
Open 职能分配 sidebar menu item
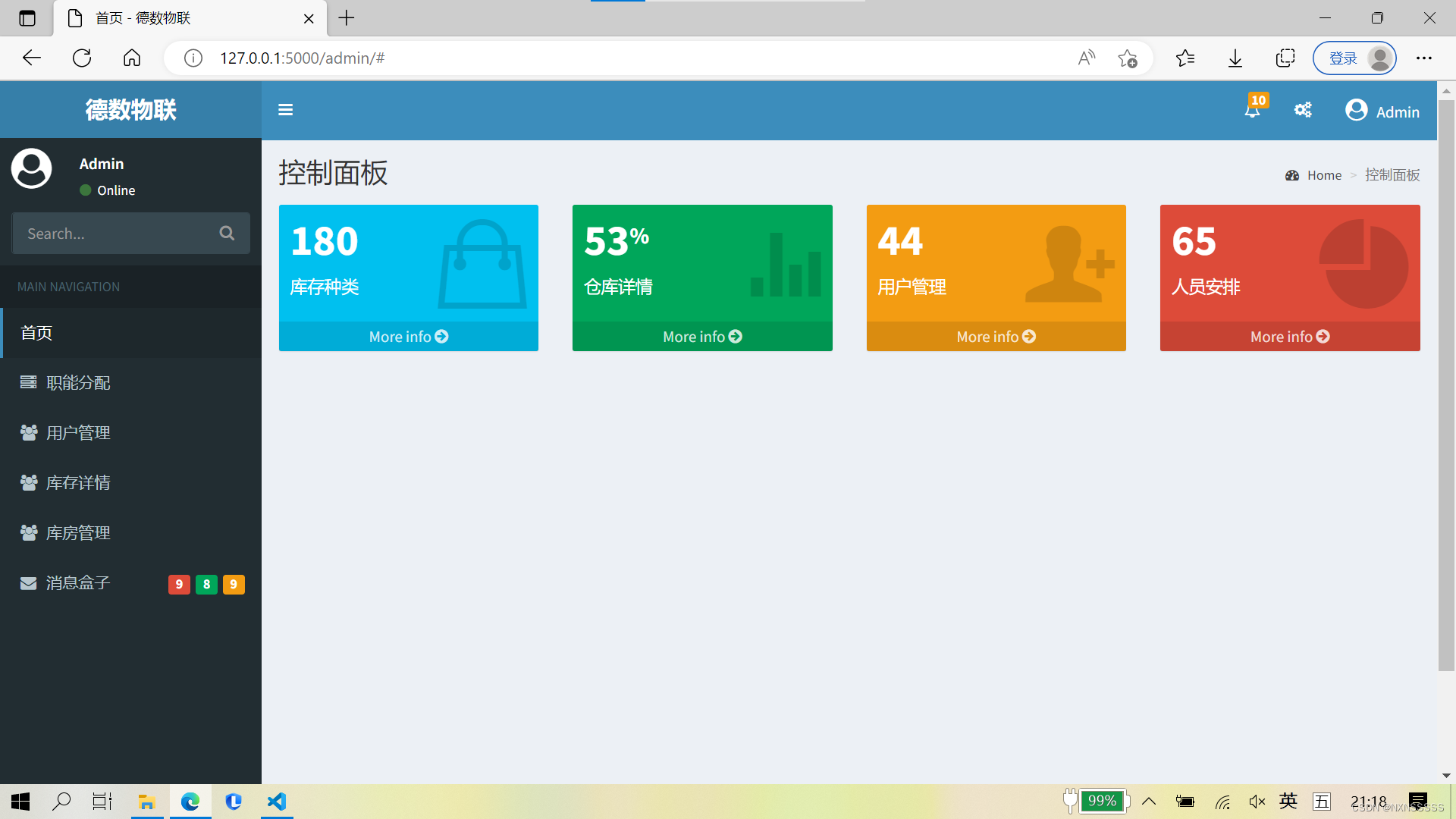tap(78, 382)
